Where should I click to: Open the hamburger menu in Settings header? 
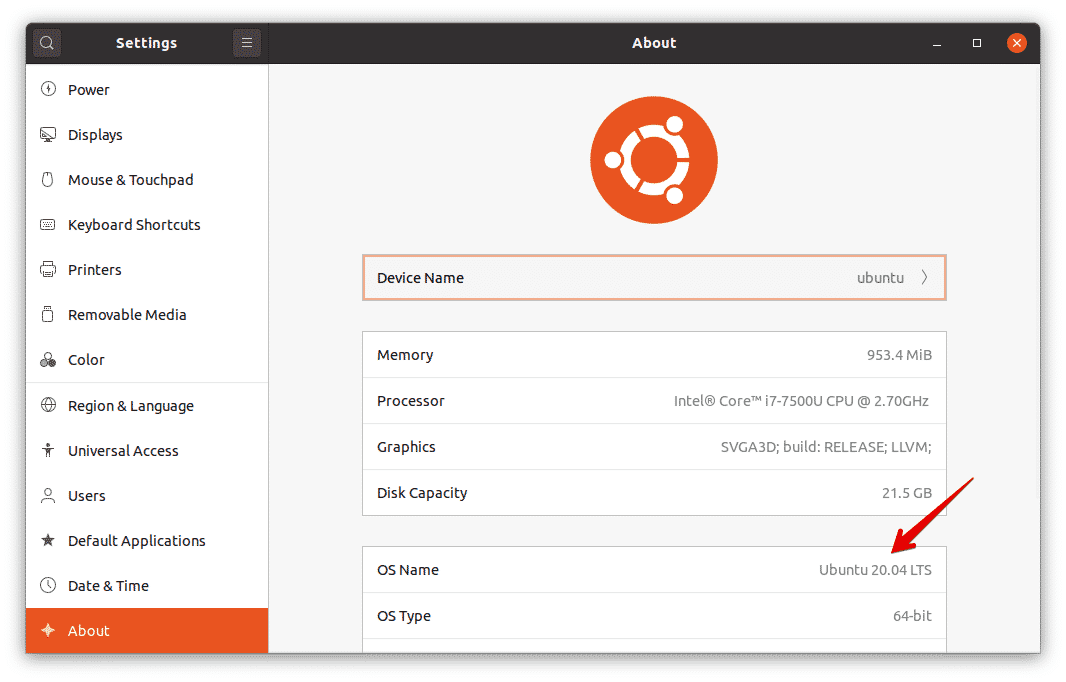pos(247,43)
